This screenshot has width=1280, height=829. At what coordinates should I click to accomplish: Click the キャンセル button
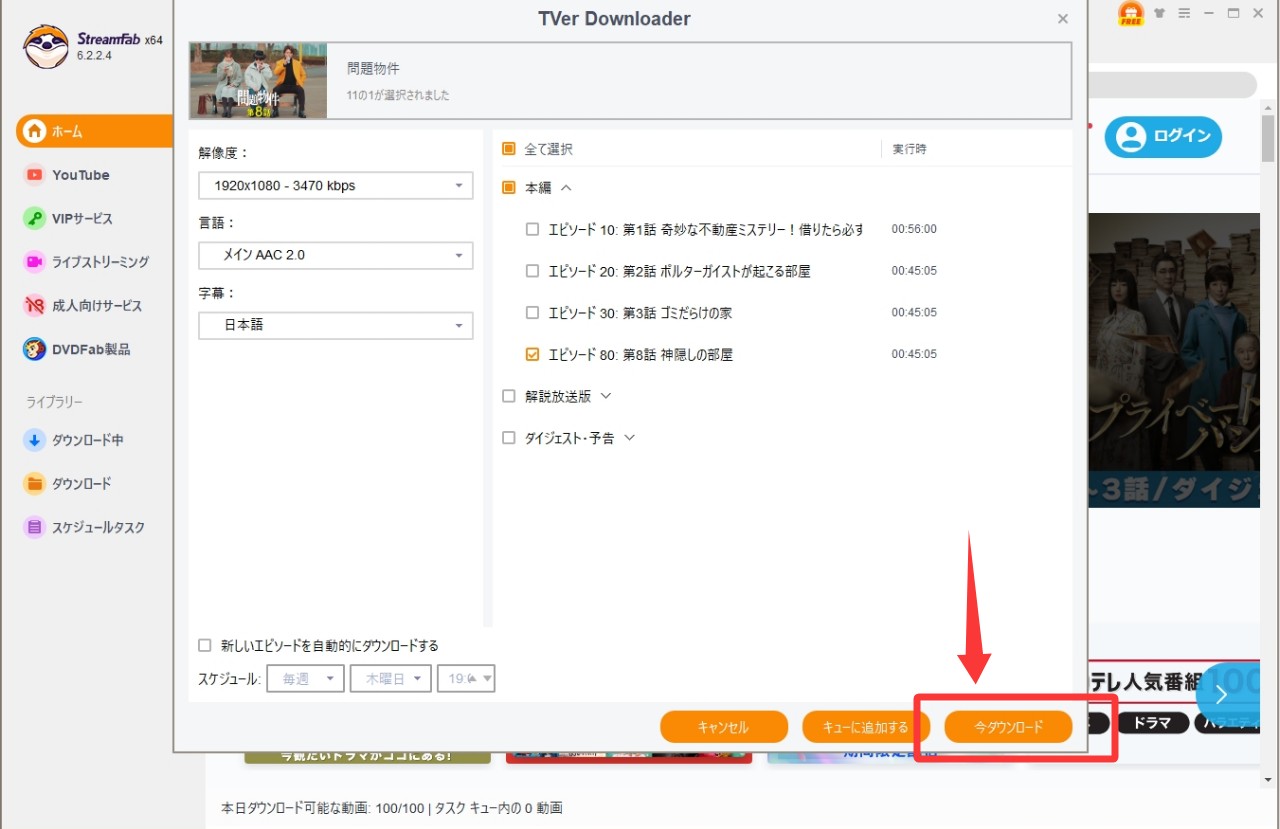point(723,727)
